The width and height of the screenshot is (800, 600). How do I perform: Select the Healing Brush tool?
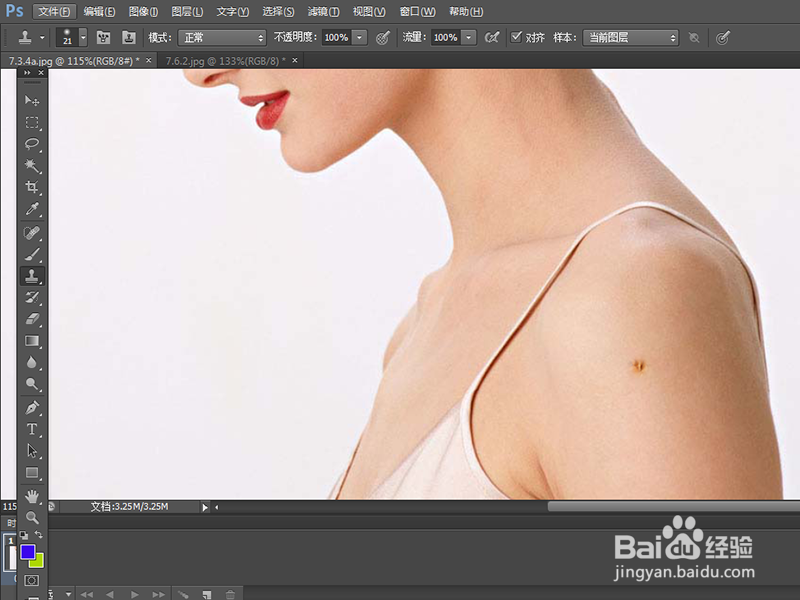click(x=32, y=233)
